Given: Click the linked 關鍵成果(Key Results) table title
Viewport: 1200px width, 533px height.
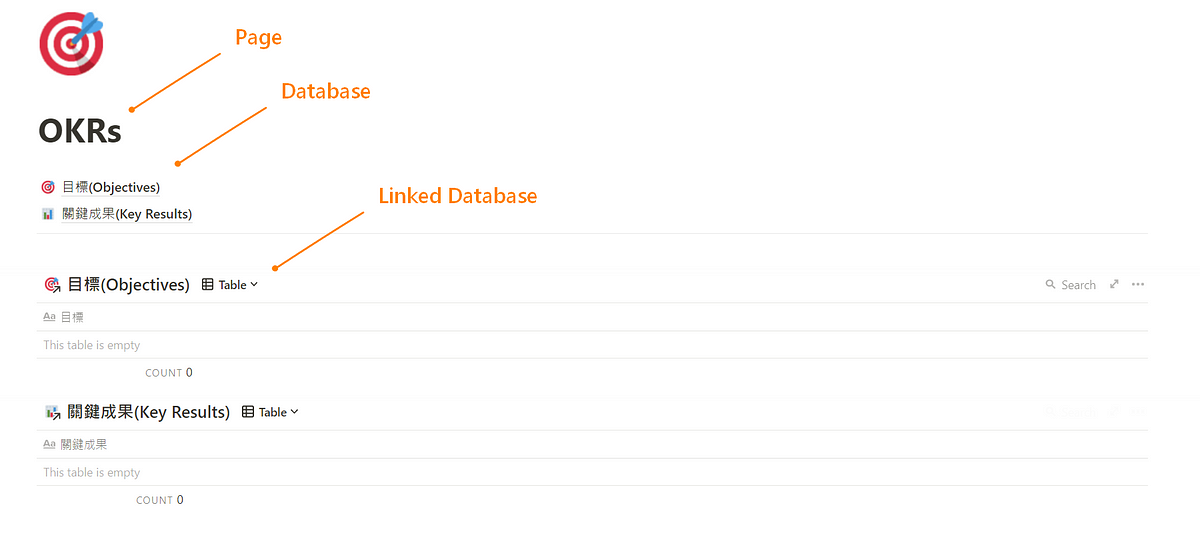Looking at the screenshot, I should (148, 412).
